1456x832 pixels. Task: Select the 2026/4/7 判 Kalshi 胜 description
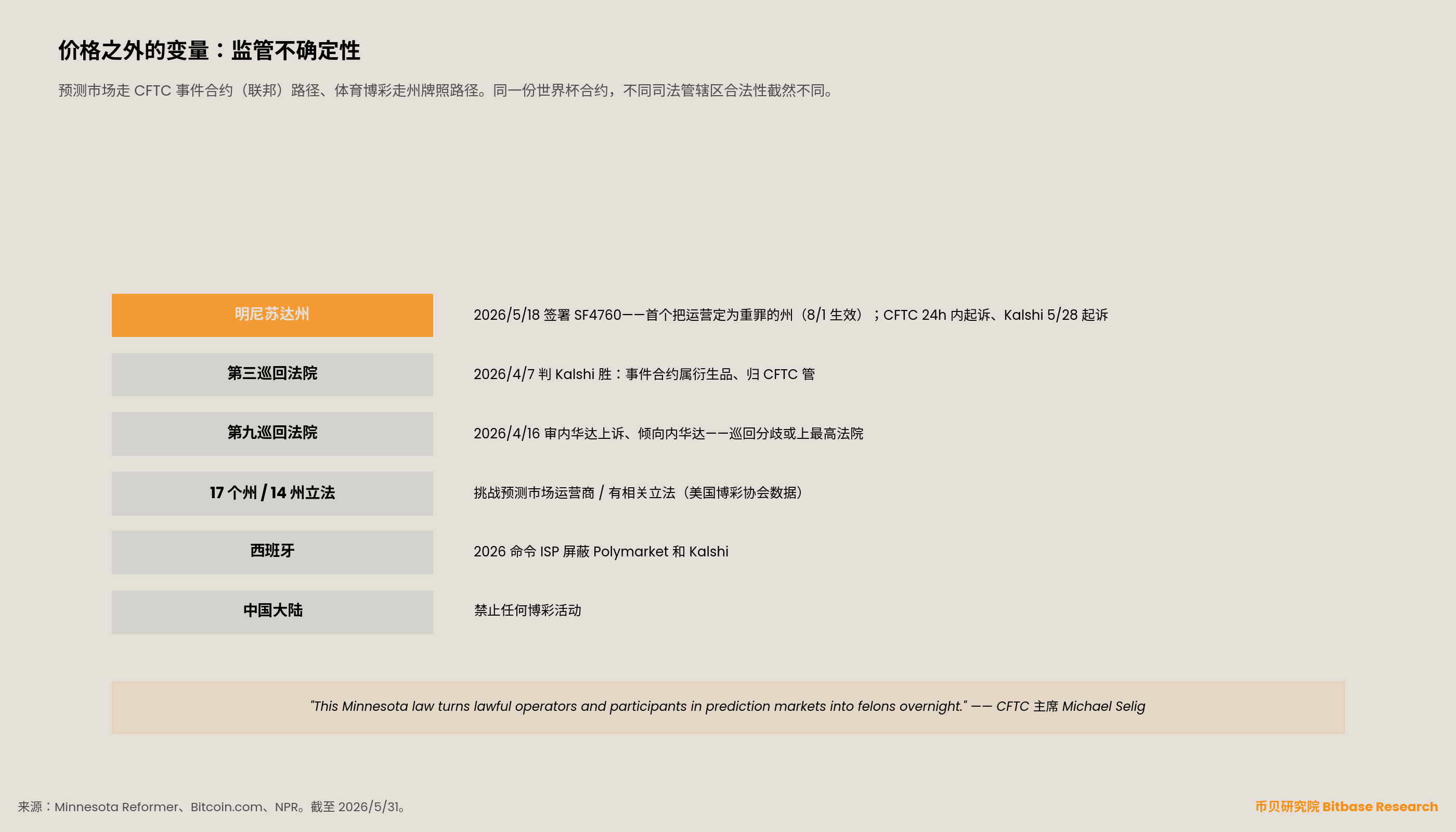tap(644, 374)
